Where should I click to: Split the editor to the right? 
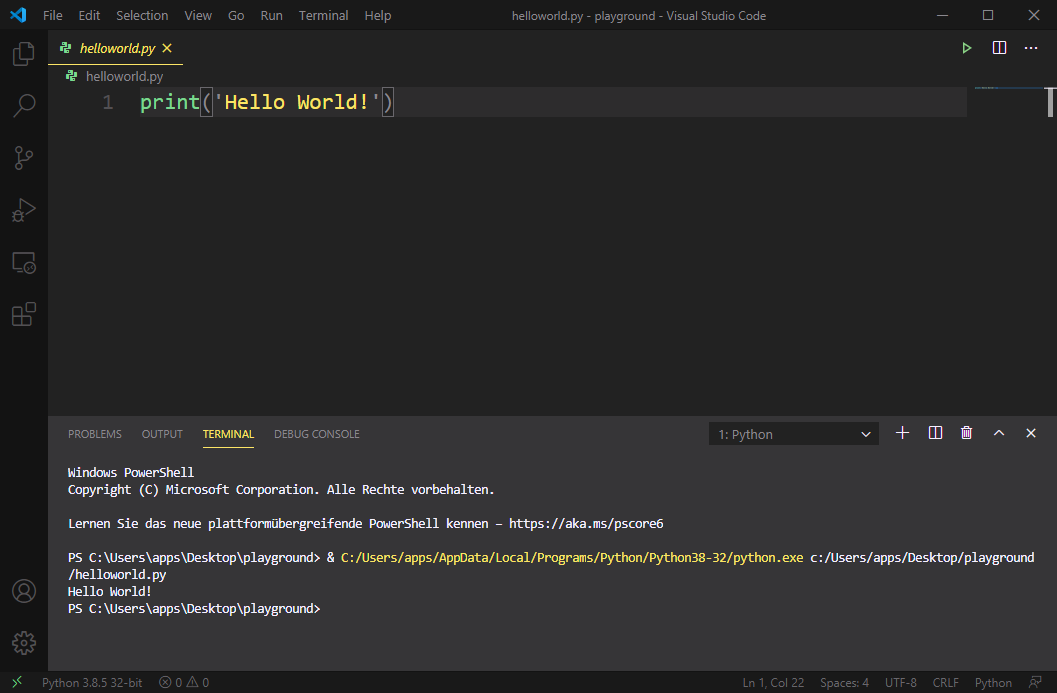pos(999,48)
